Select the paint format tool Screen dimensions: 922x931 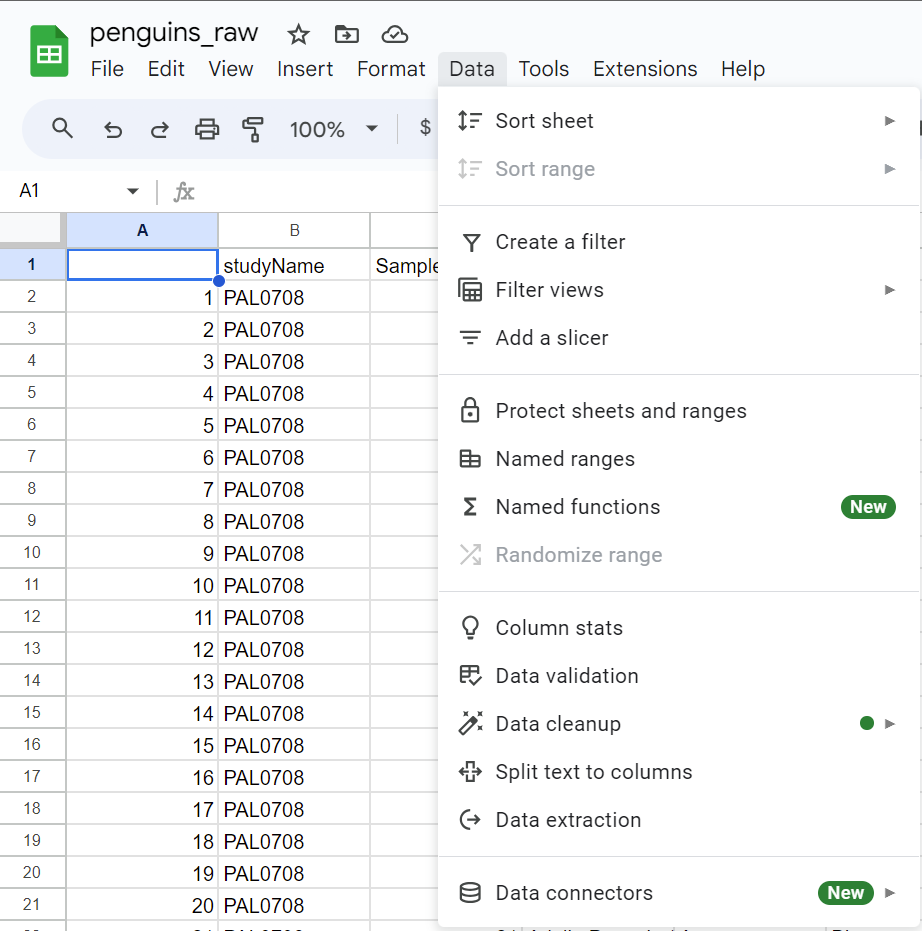(x=254, y=129)
